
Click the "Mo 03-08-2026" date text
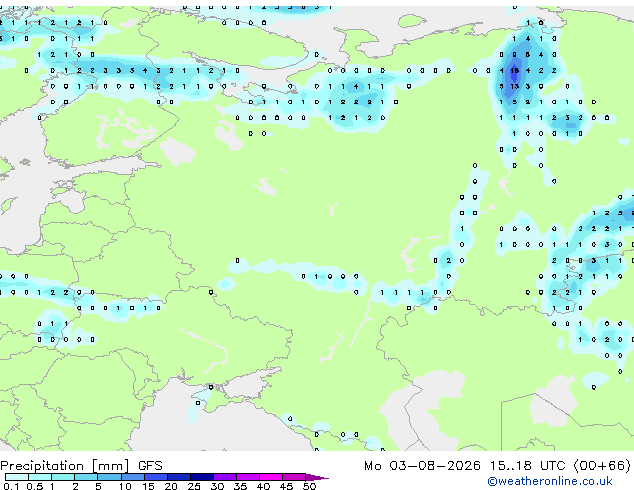tap(422, 466)
